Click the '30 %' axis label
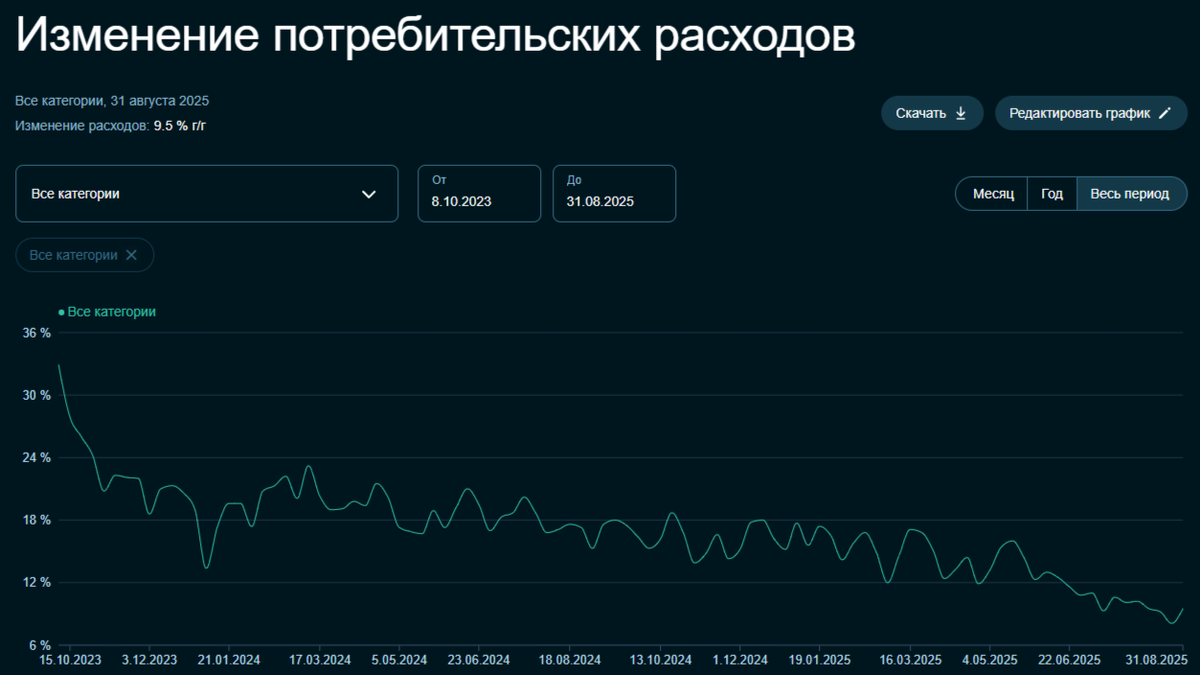Viewport: 1200px width, 675px height. pos(37,395)
